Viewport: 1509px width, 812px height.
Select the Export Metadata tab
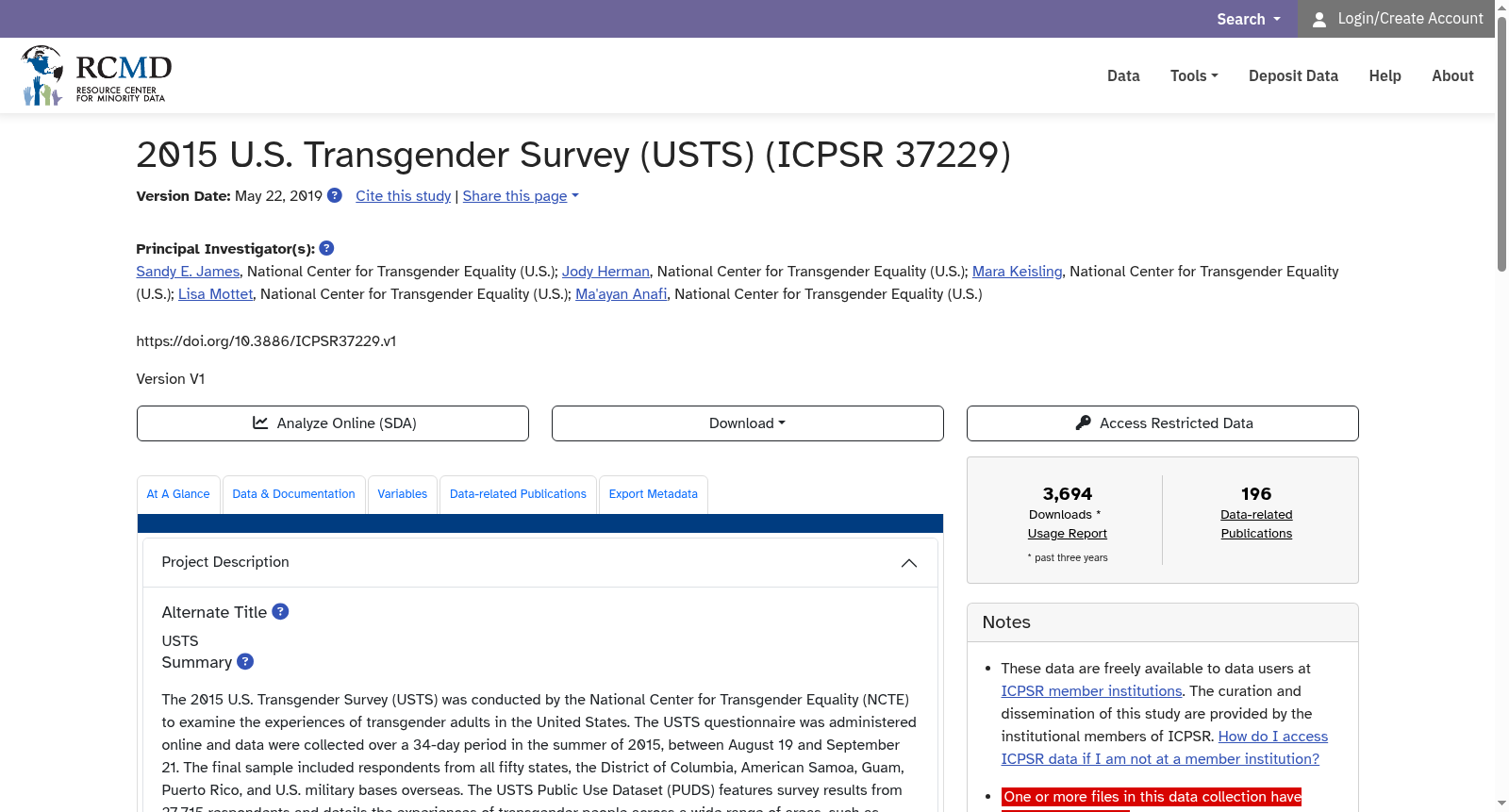pyautogui.click(x=654, y=494)
